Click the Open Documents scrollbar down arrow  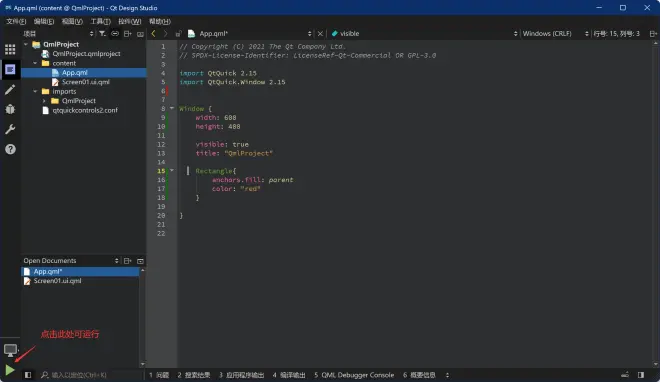142,364
